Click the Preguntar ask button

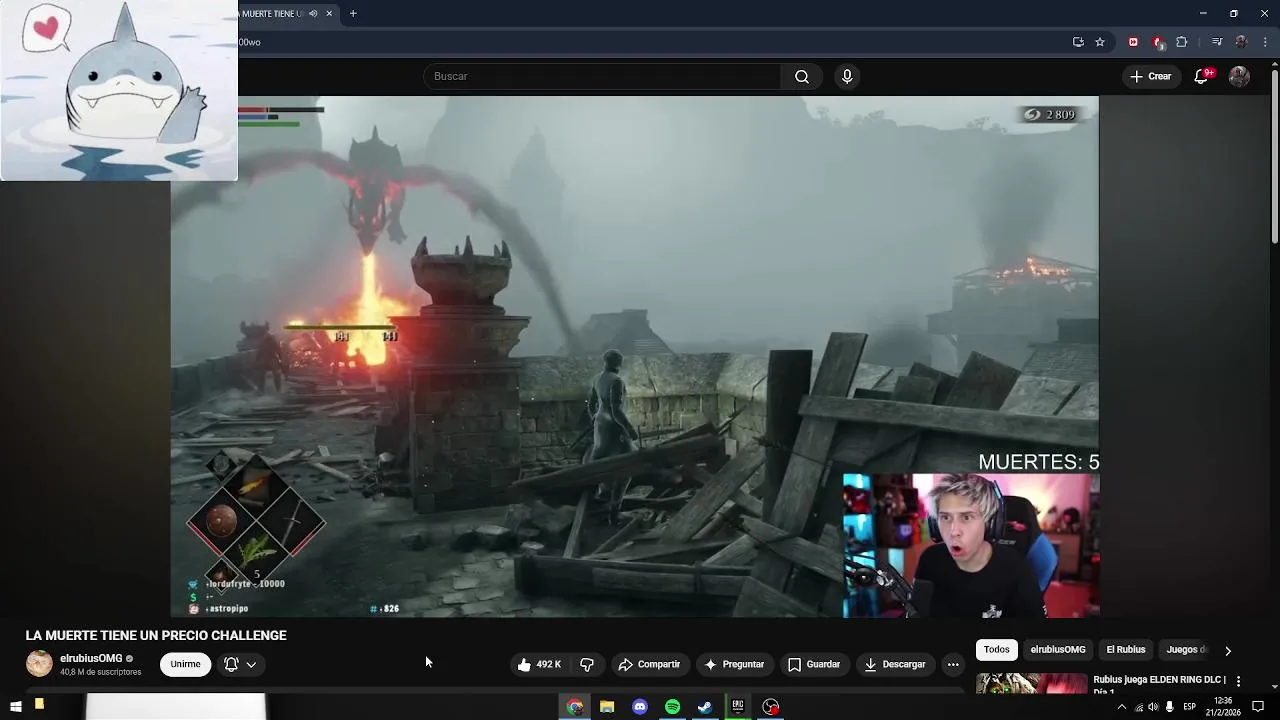click(x=734, y=664)
